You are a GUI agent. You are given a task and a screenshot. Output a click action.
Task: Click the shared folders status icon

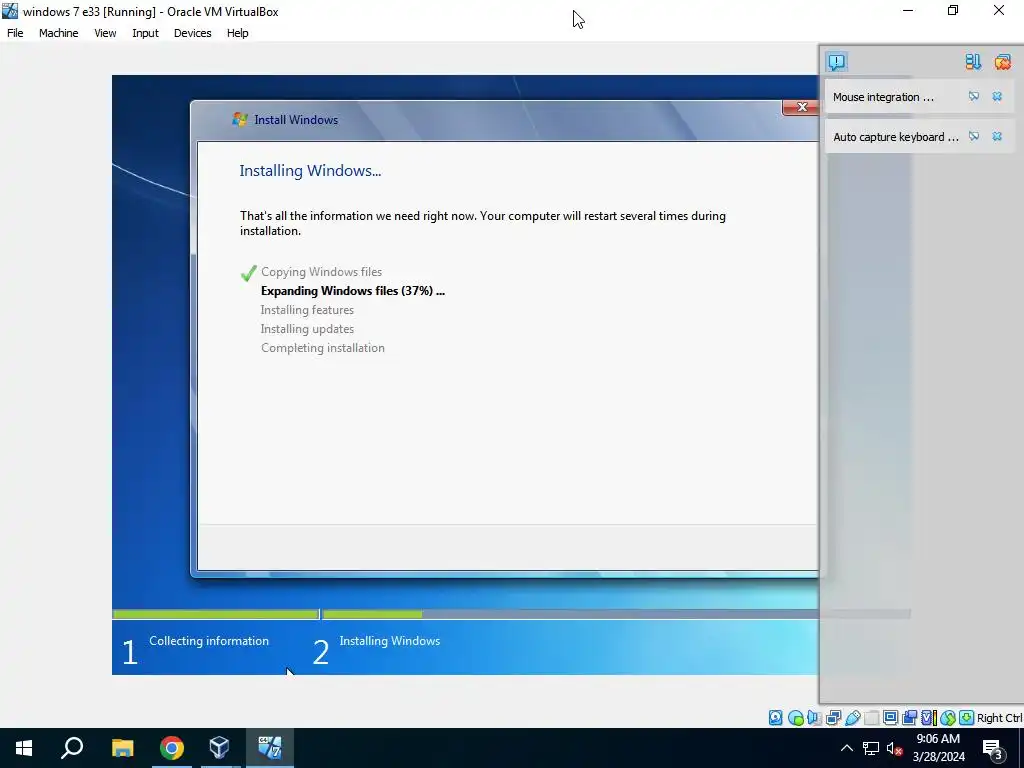872,718
